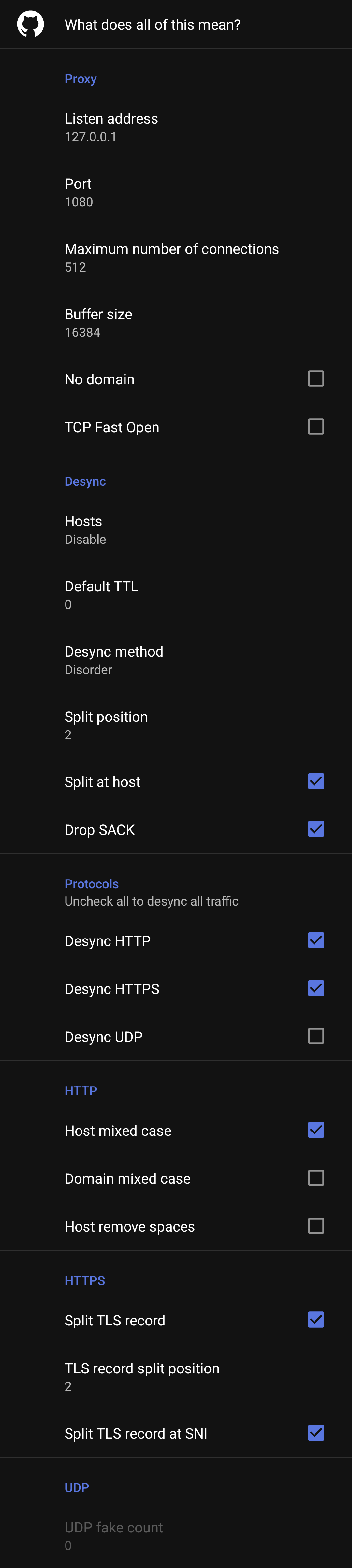Screen dimensions: 352x1568
Task: Toggle Host mixed case off
Action: tap(315, 1130)
